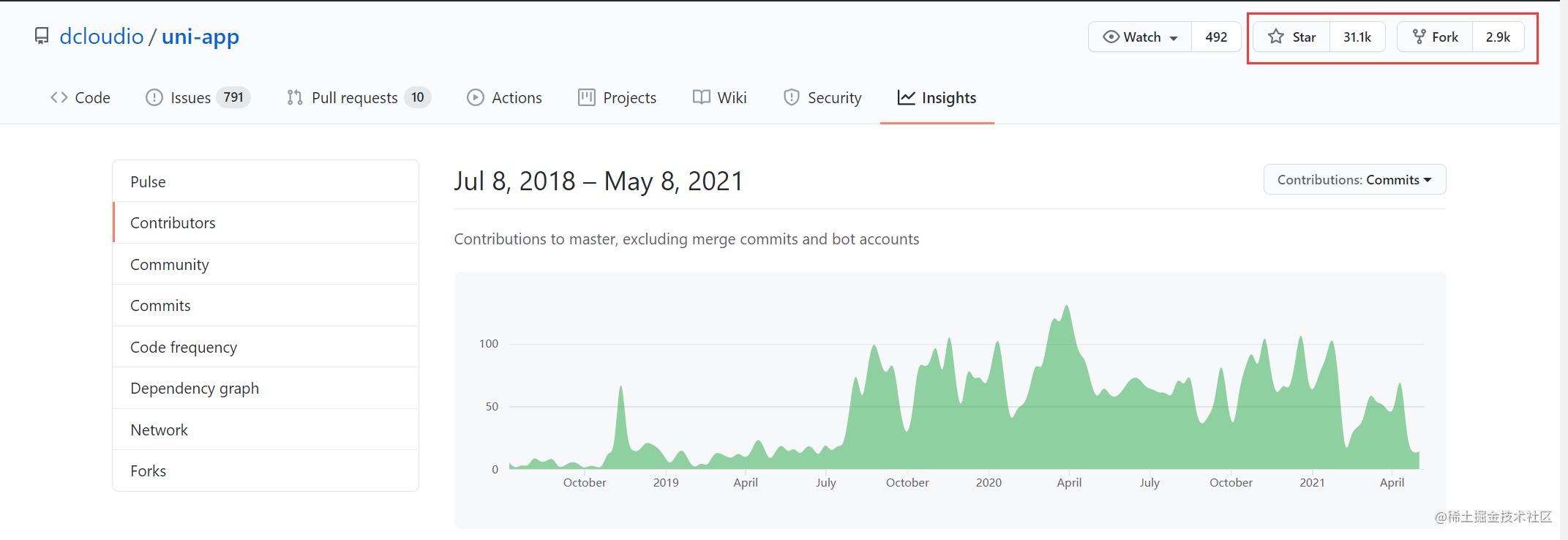Select Code frequency in the sidebar
Screen dimensions: 1568x540
click(184, 347)
